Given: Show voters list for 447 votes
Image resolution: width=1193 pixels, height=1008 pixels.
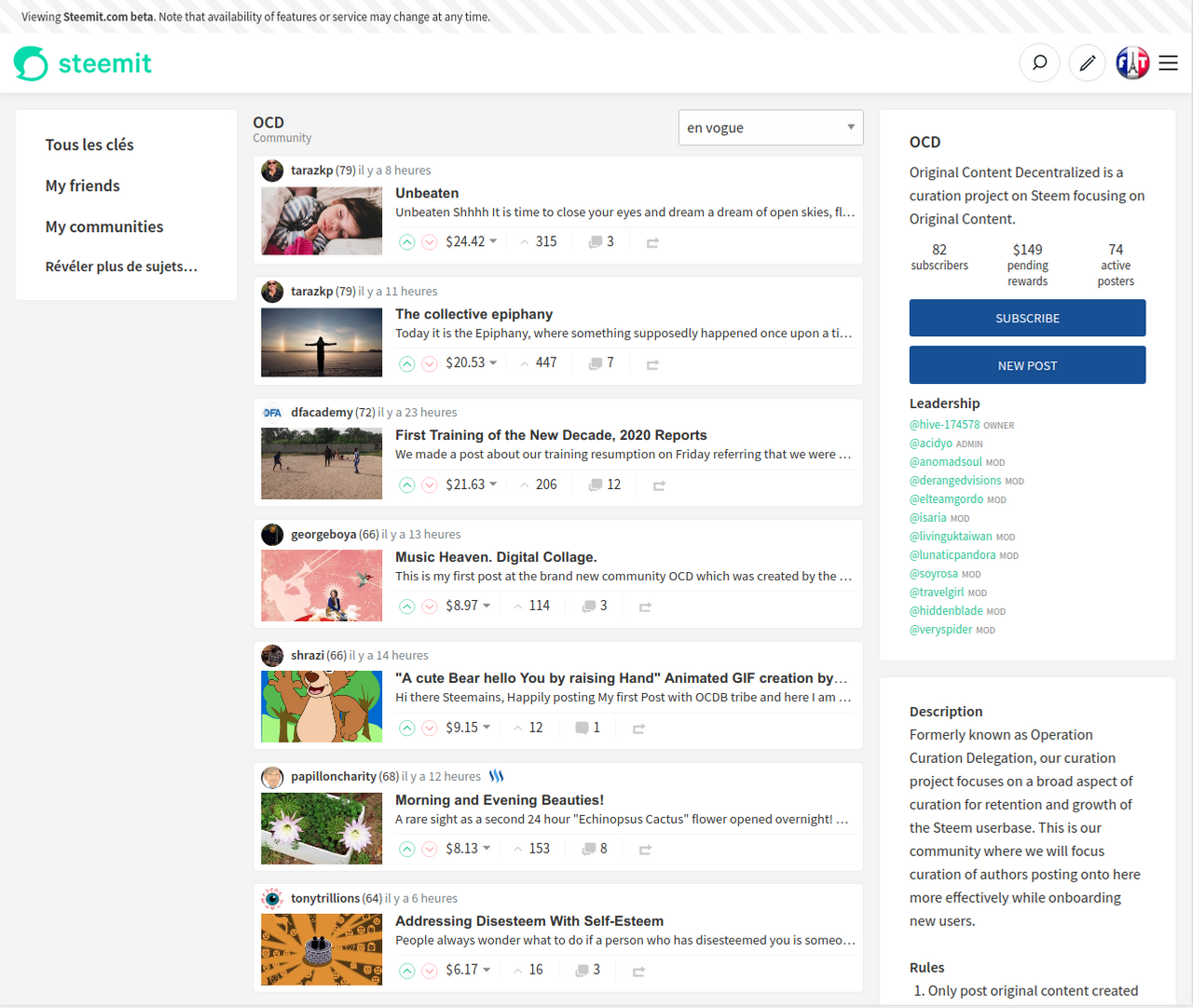Looking at the screenshot, I should pos(539,362).
